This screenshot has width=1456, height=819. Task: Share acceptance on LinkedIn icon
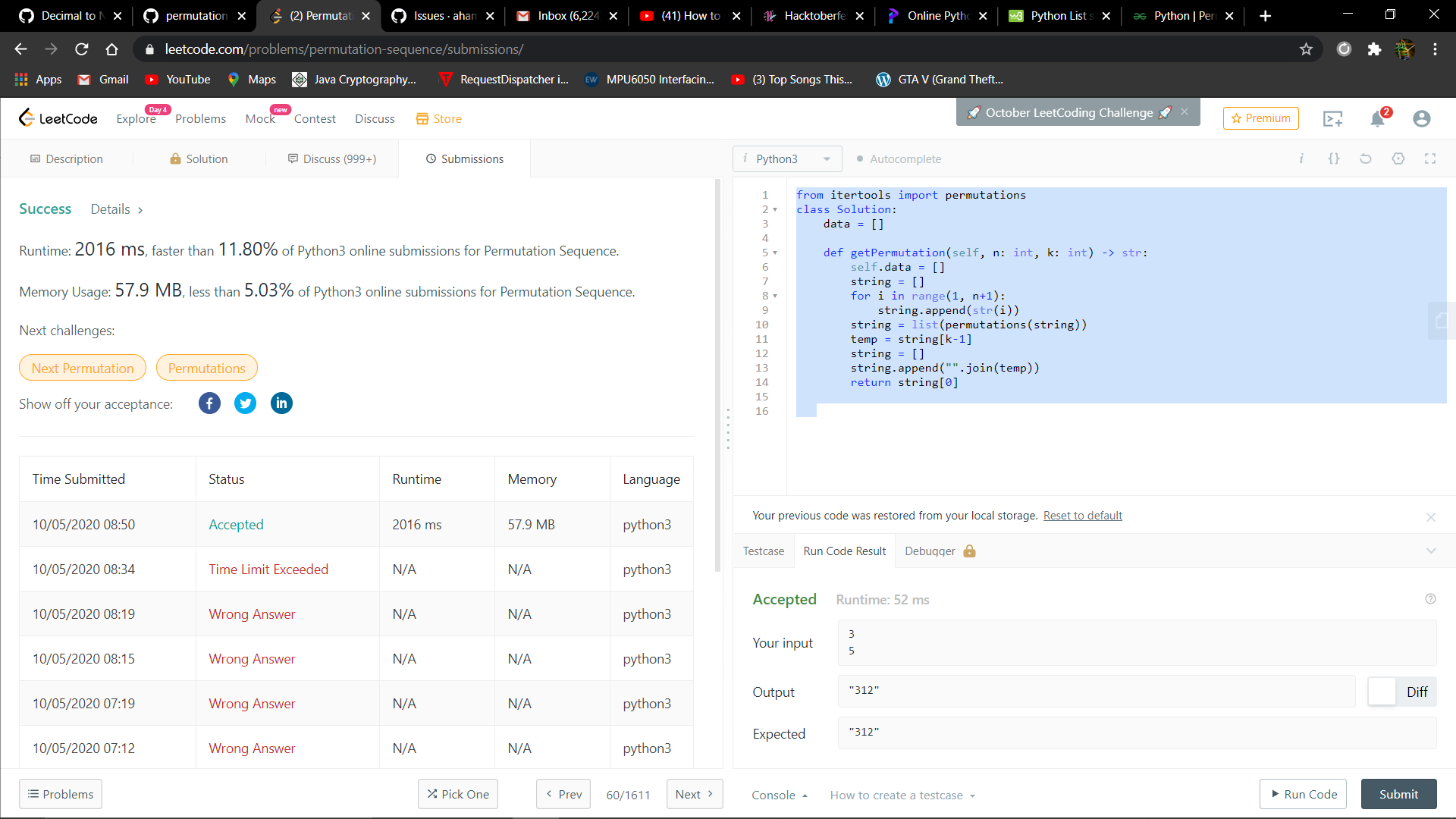[x=281, y=403]
